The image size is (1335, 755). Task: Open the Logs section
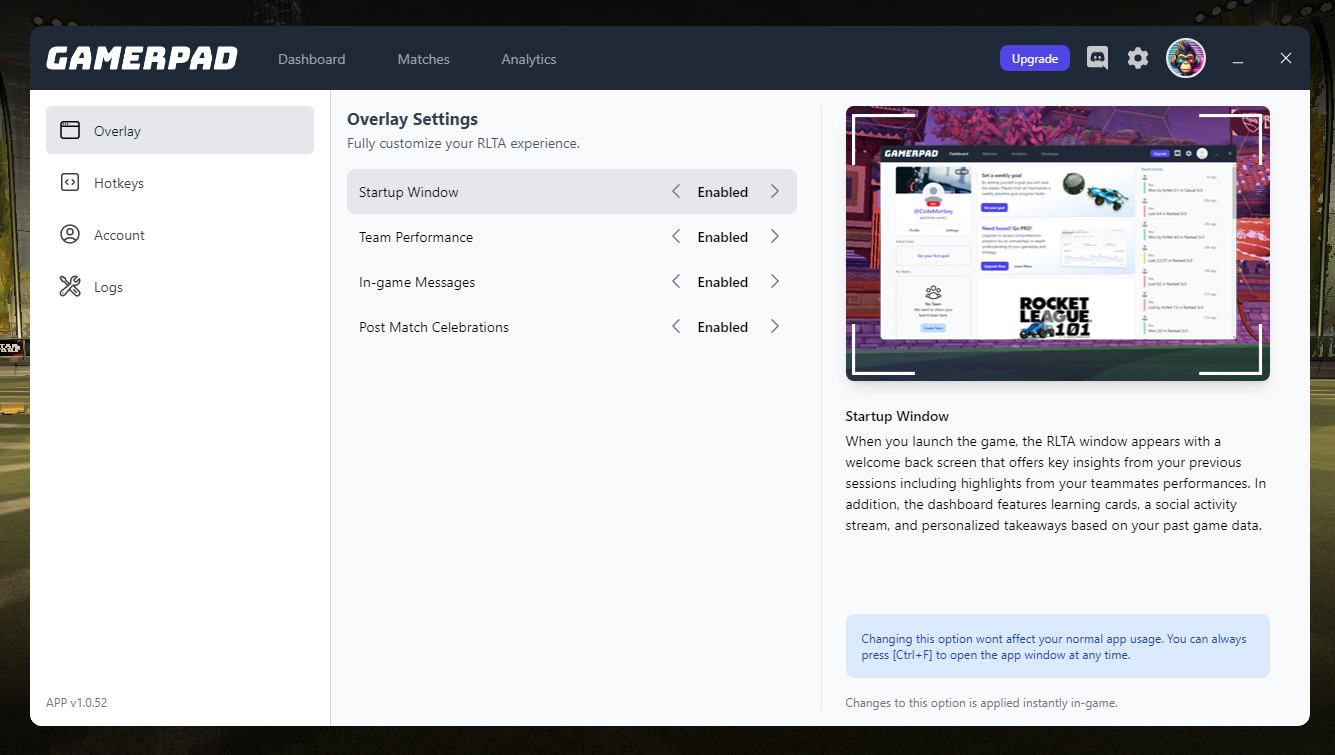pyautogui.click(x=180, y=287)
